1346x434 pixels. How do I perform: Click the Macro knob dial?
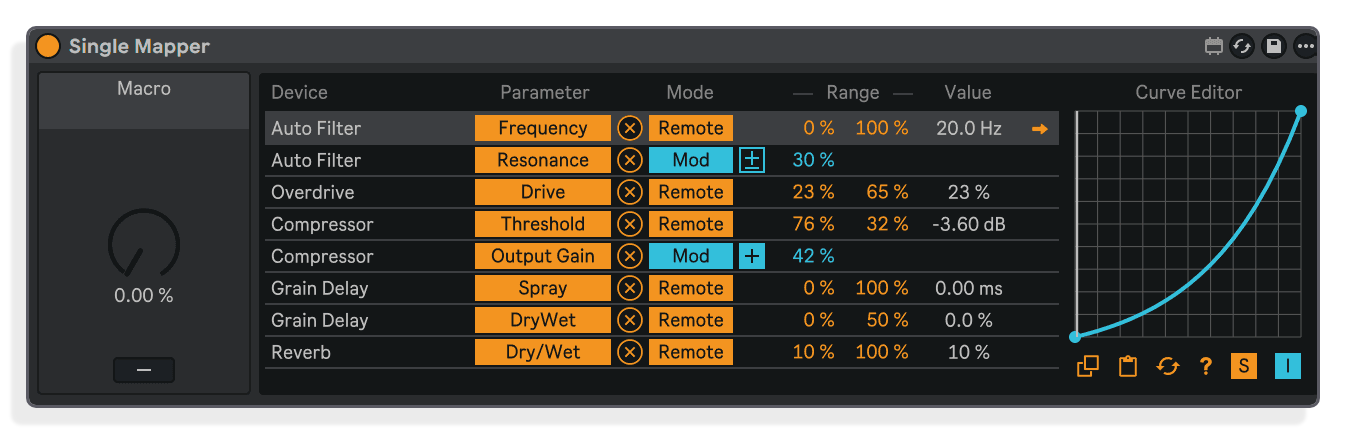(144, 243)
